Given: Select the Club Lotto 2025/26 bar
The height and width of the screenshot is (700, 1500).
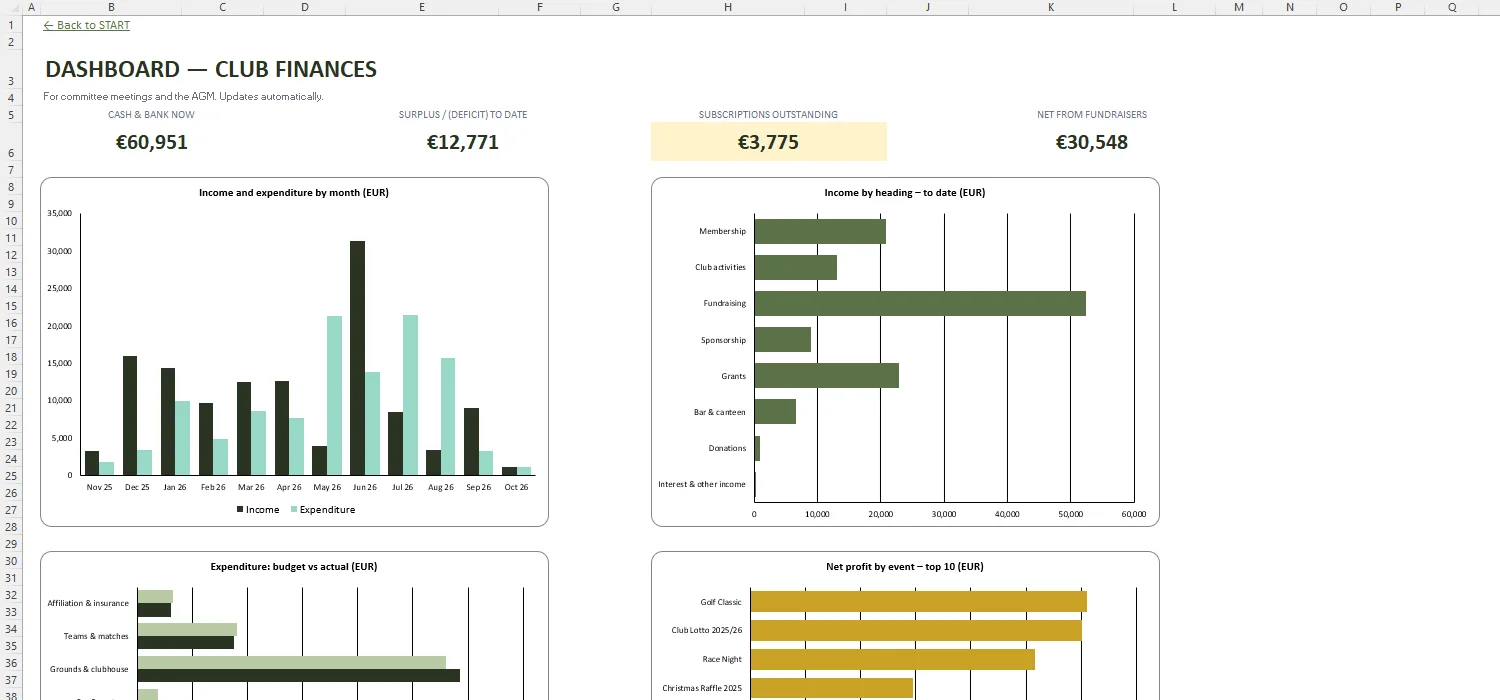Looking at the screenshot, I should 916,630.
